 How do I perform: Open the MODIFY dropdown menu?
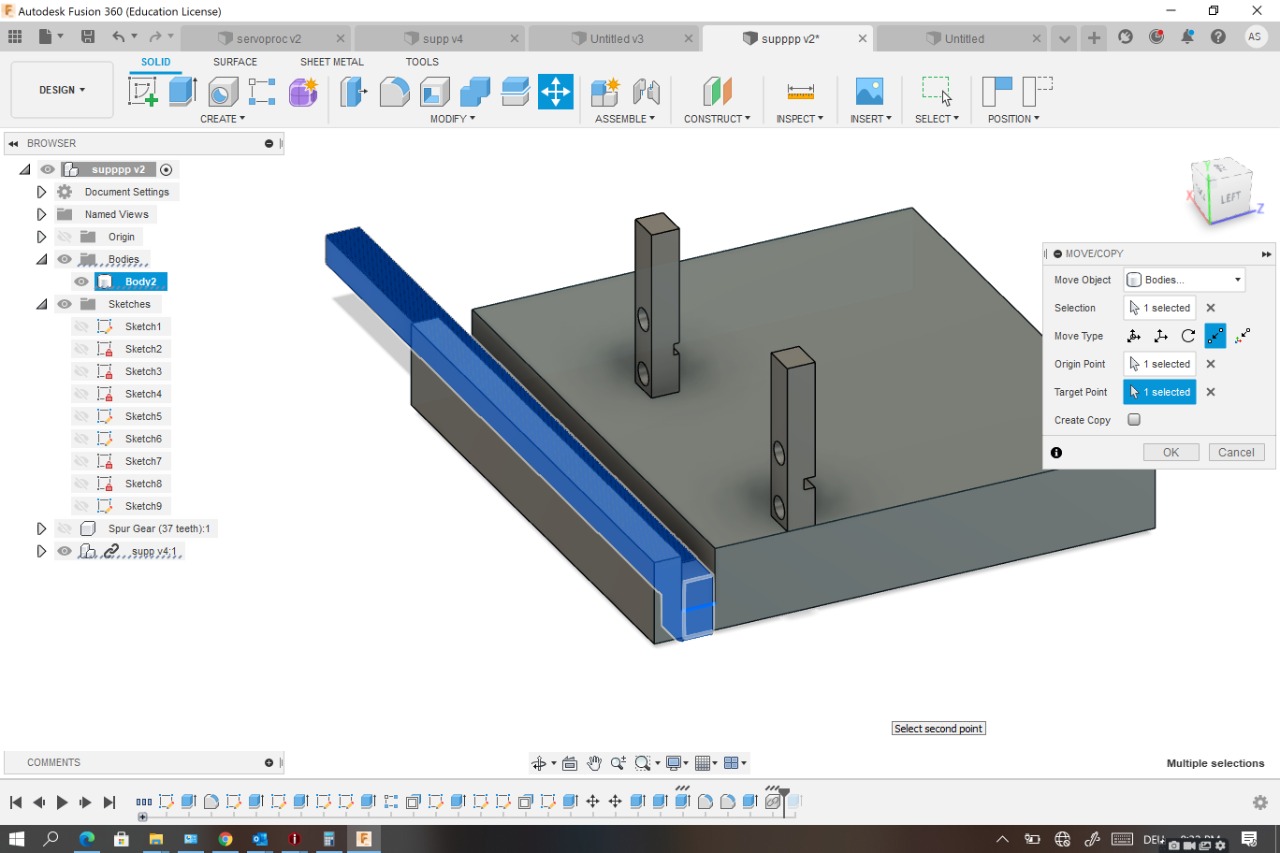(452, 119)
